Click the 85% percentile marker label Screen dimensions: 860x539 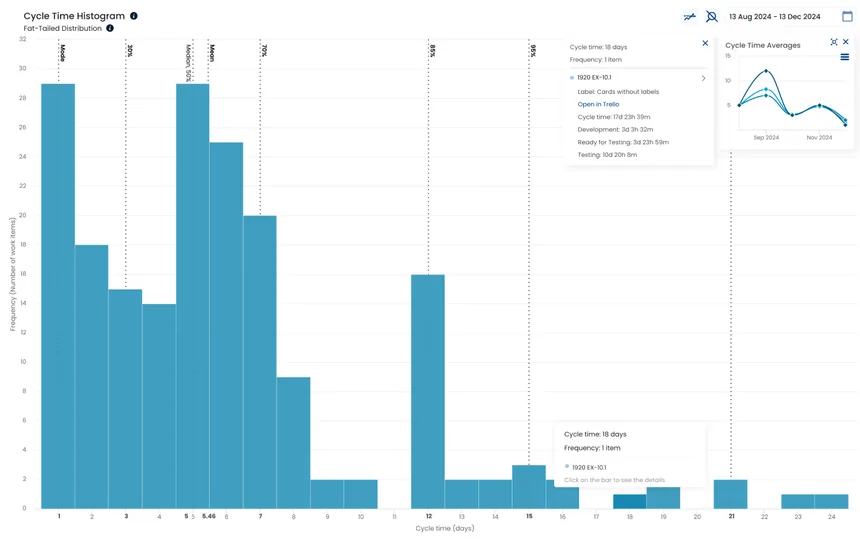pos(433,50)
